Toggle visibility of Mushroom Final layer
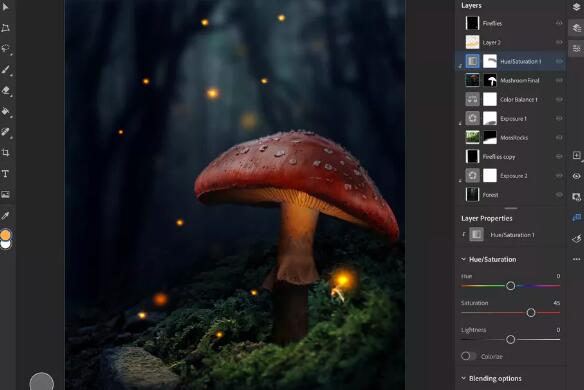584x390 pixels. [x=559, y=80]
